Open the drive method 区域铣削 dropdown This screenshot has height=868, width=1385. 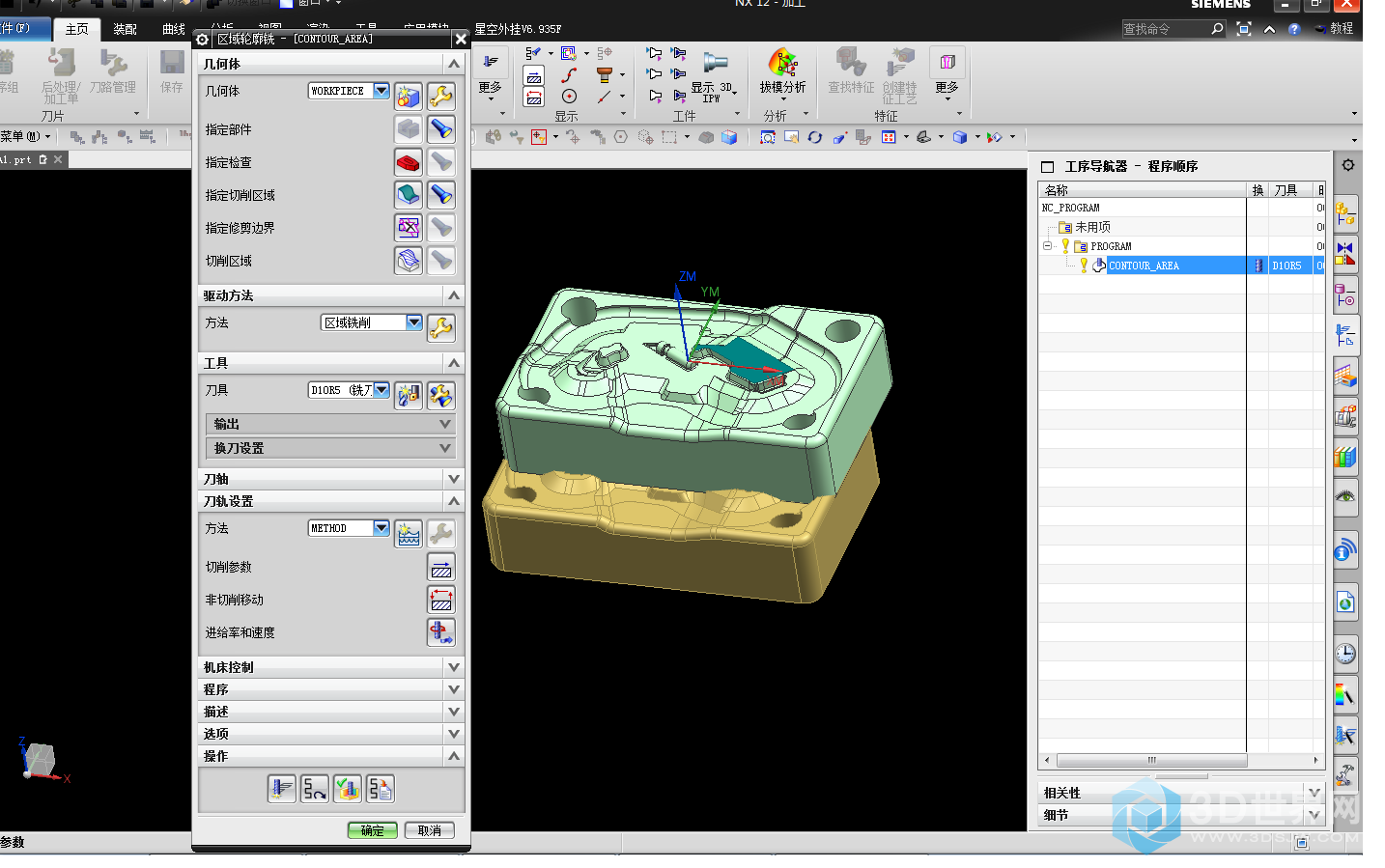(x=414, y=322)
